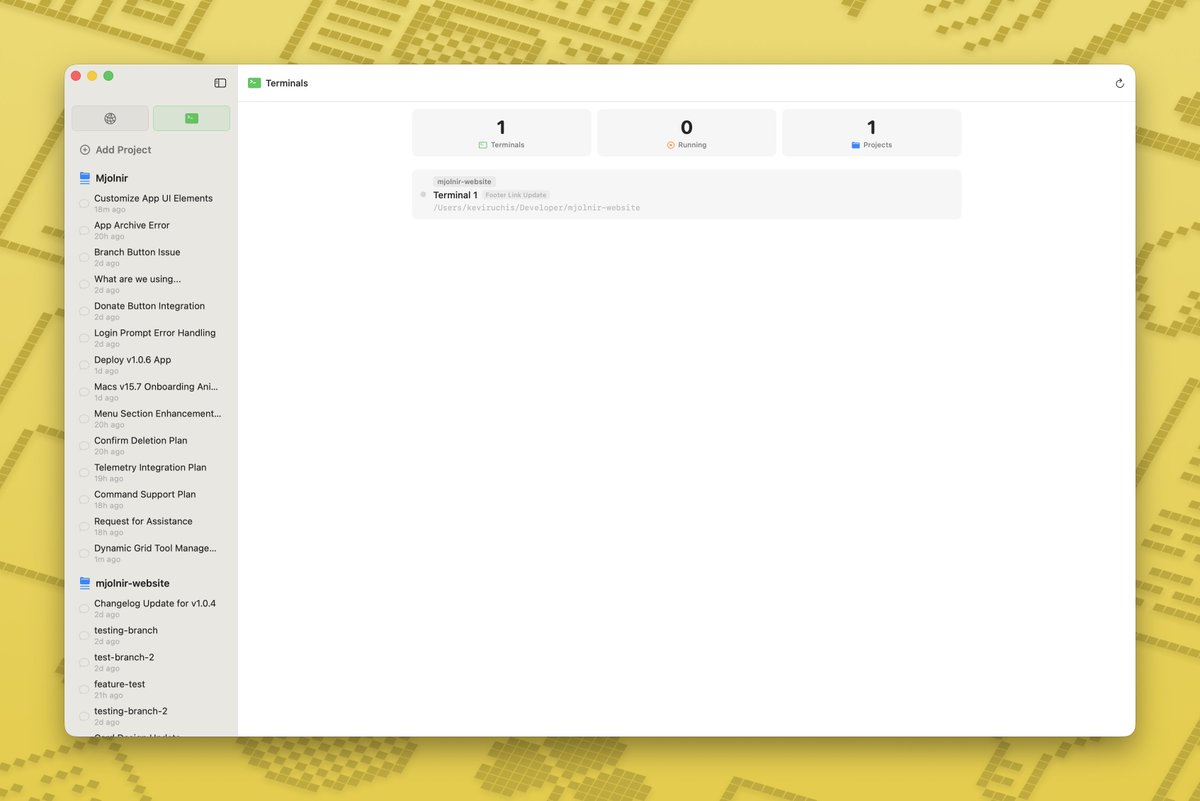The width and height of the screenshot is (1200, 801).
Task: Open the Branch Button Issue chat
Action: pyautogui.click(x=153, y=257)
